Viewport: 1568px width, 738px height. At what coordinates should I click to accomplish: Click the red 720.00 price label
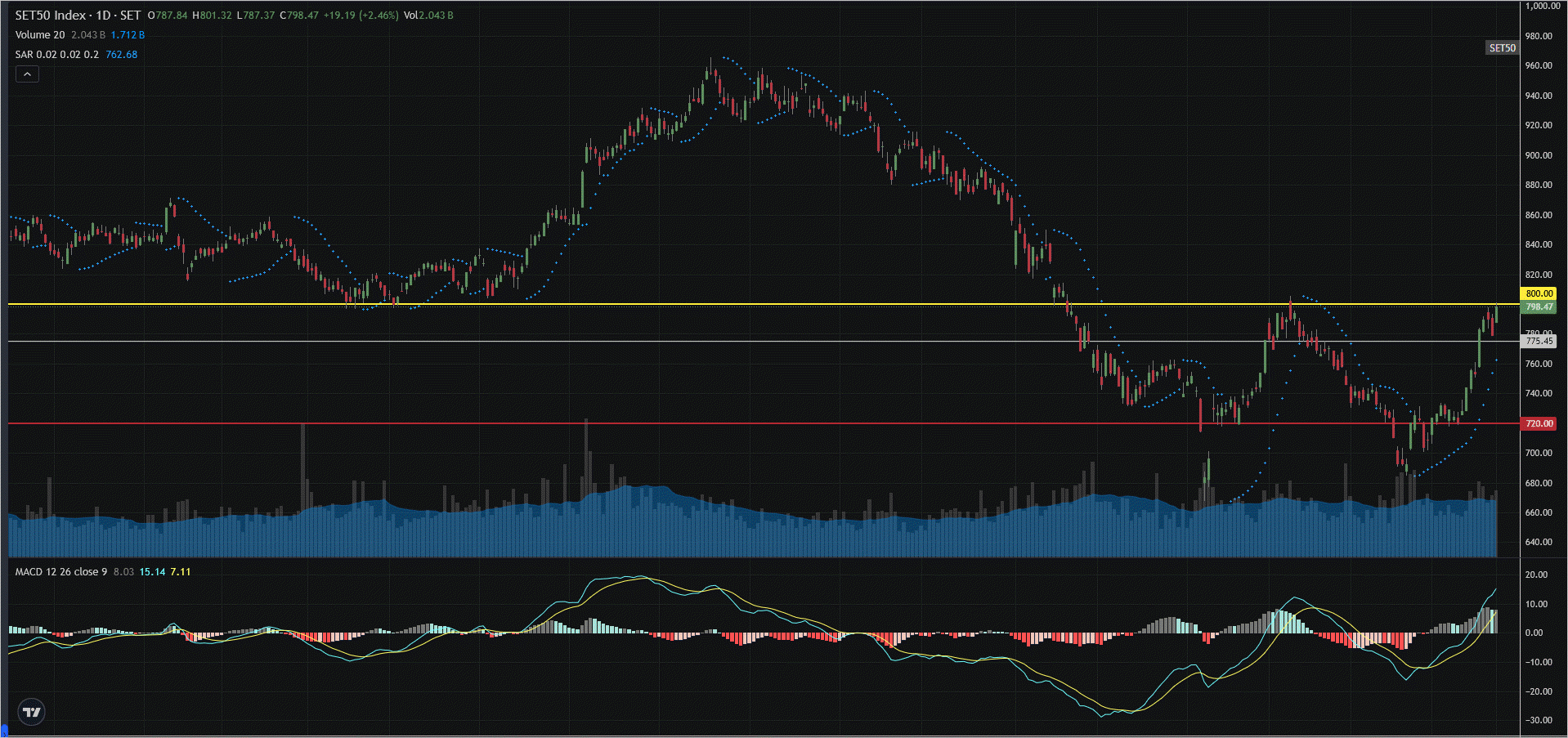(x=1539, y=423)
